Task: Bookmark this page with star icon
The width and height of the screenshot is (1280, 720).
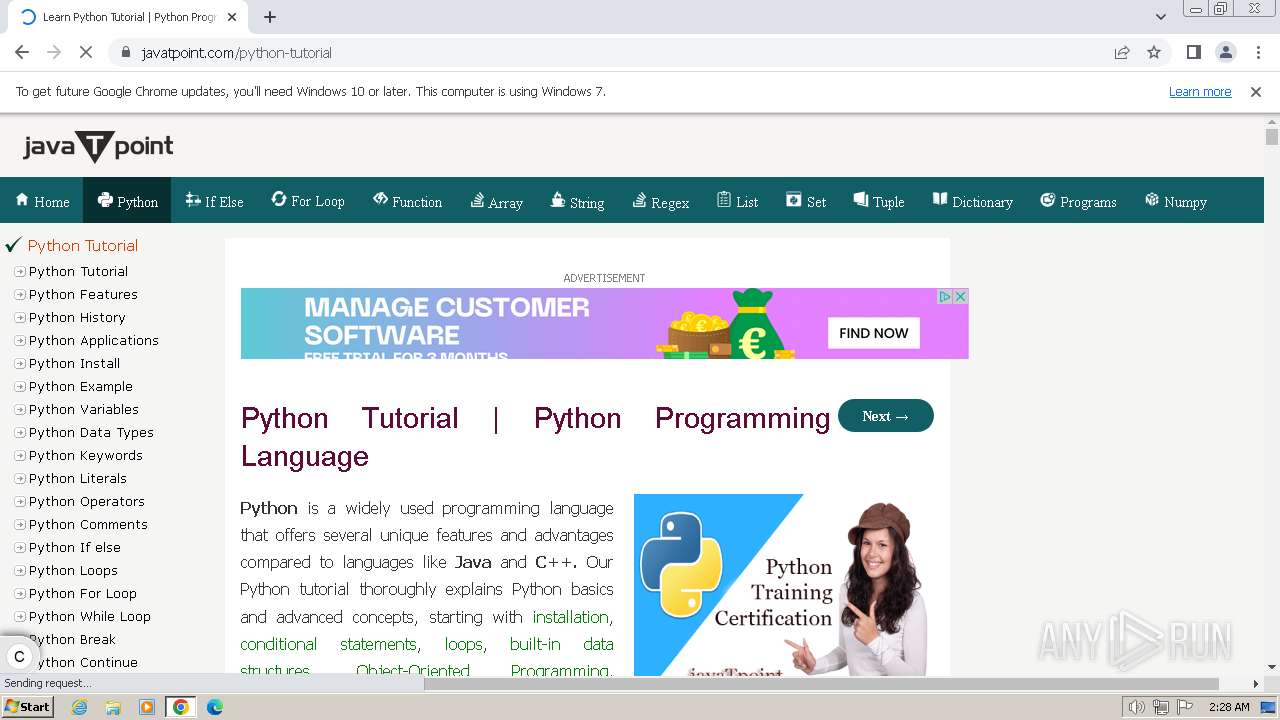Action: click(1154, 52)
